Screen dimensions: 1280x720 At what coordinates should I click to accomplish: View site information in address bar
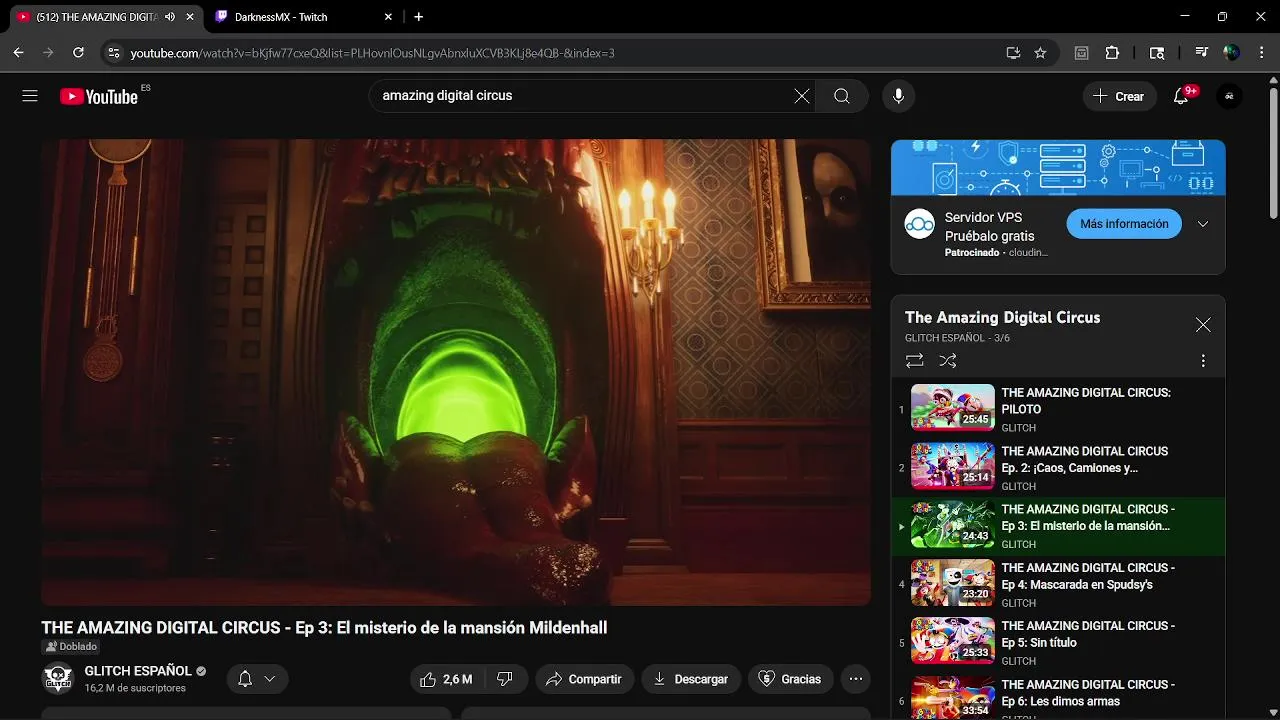pyautogui.click(x=113, y=53)
